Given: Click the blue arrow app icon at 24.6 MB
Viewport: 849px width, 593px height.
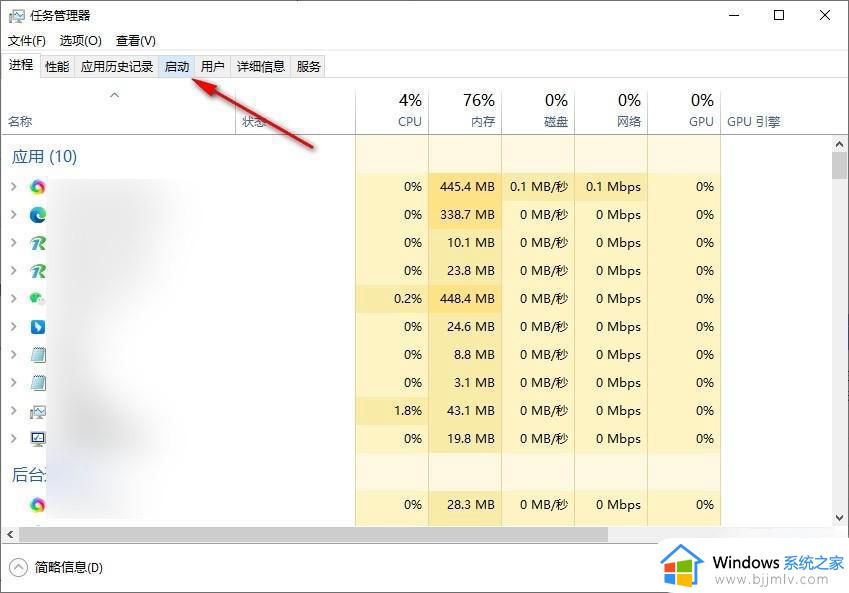Looking at the screenshot, I should pyautogui.click(x=37, y=327).
